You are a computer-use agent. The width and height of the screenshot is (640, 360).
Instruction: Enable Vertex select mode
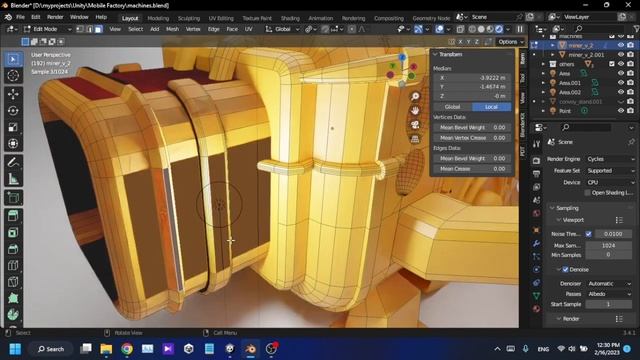click(80, 29)
